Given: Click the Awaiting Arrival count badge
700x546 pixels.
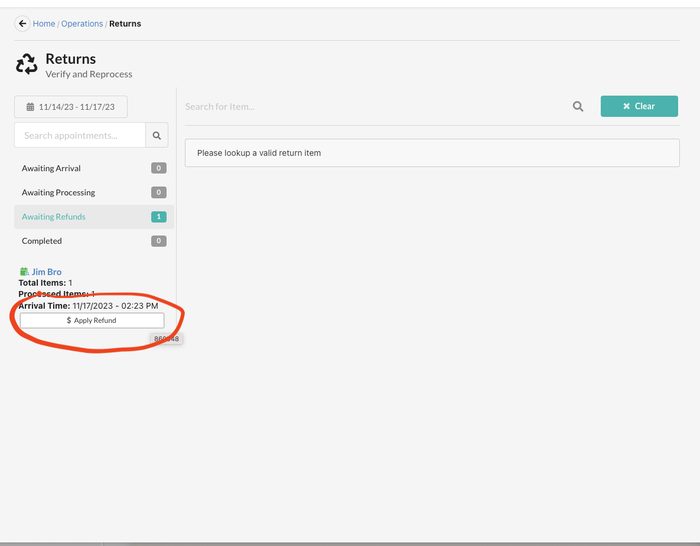Looking at the screenshot, I should [158, 168].
